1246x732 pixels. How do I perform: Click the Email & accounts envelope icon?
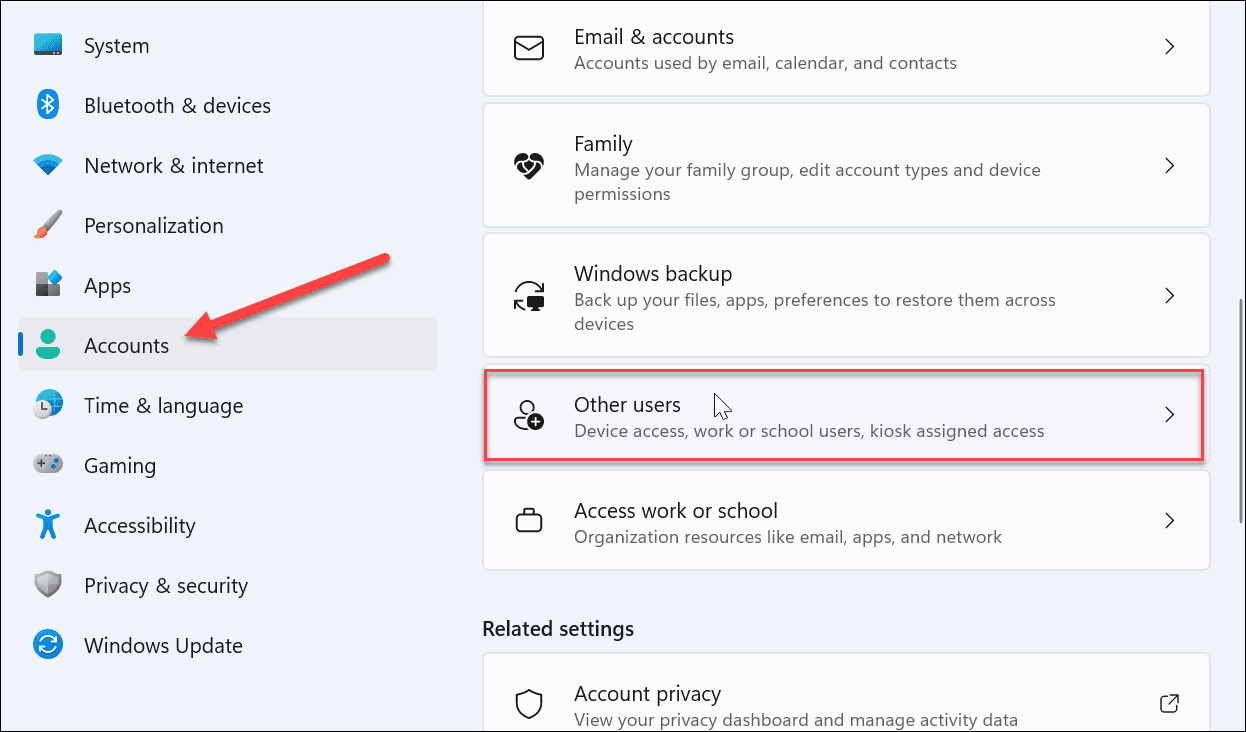click(x=529, y=47)
